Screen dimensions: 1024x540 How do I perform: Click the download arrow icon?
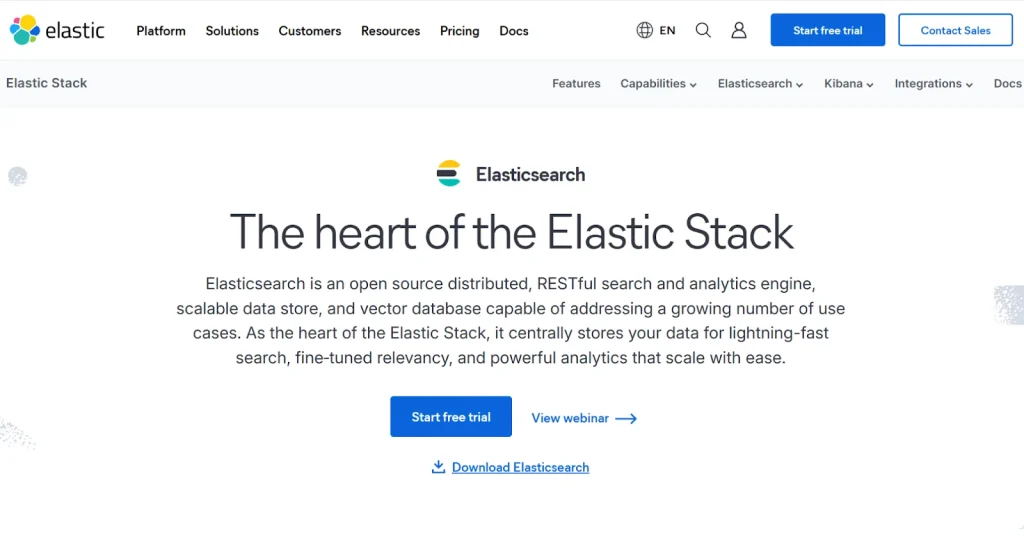[x=438, y=467]
